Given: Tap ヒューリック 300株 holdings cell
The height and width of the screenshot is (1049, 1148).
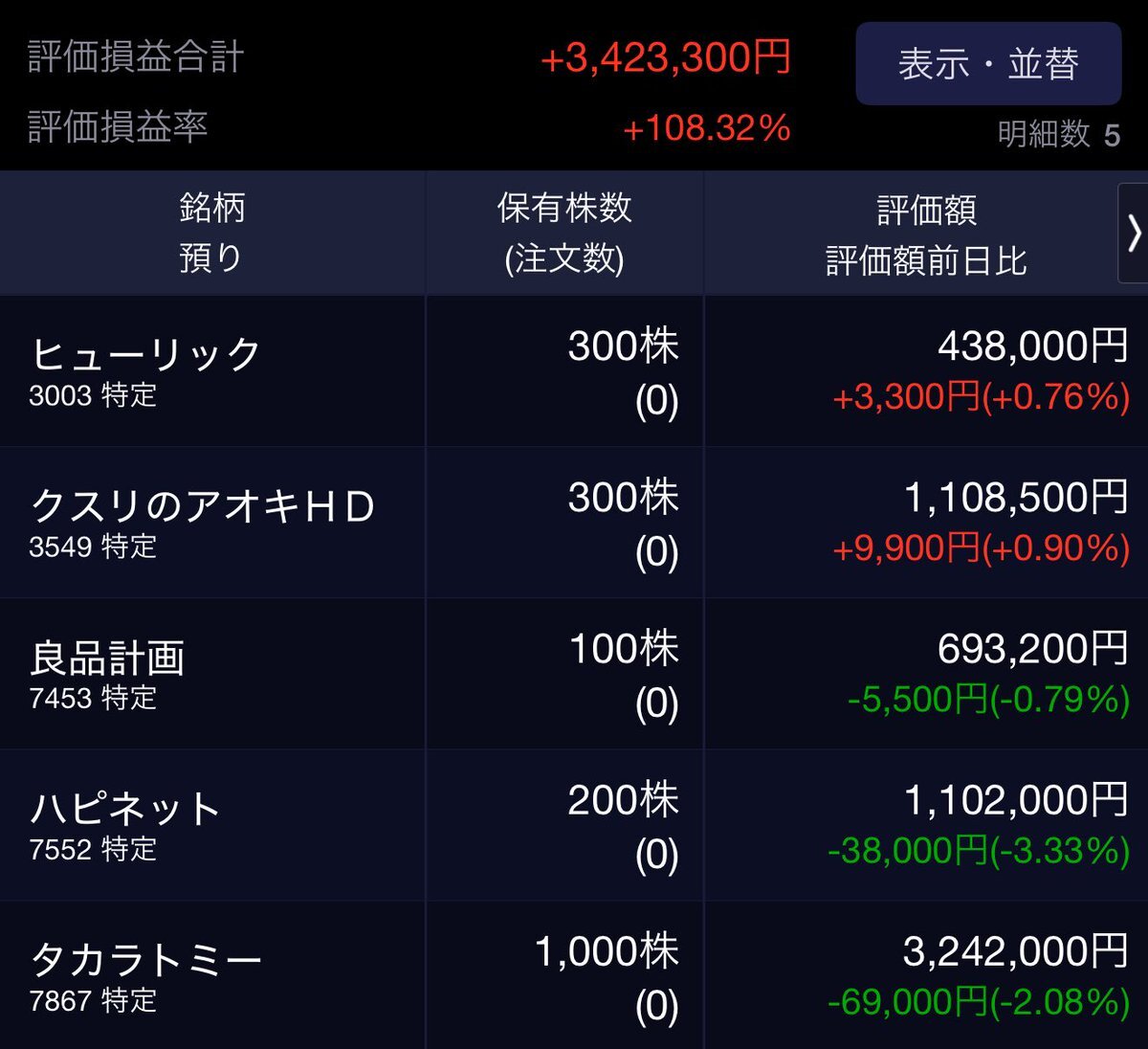Looking at the screenshot, I should click(x=564, y=371).
